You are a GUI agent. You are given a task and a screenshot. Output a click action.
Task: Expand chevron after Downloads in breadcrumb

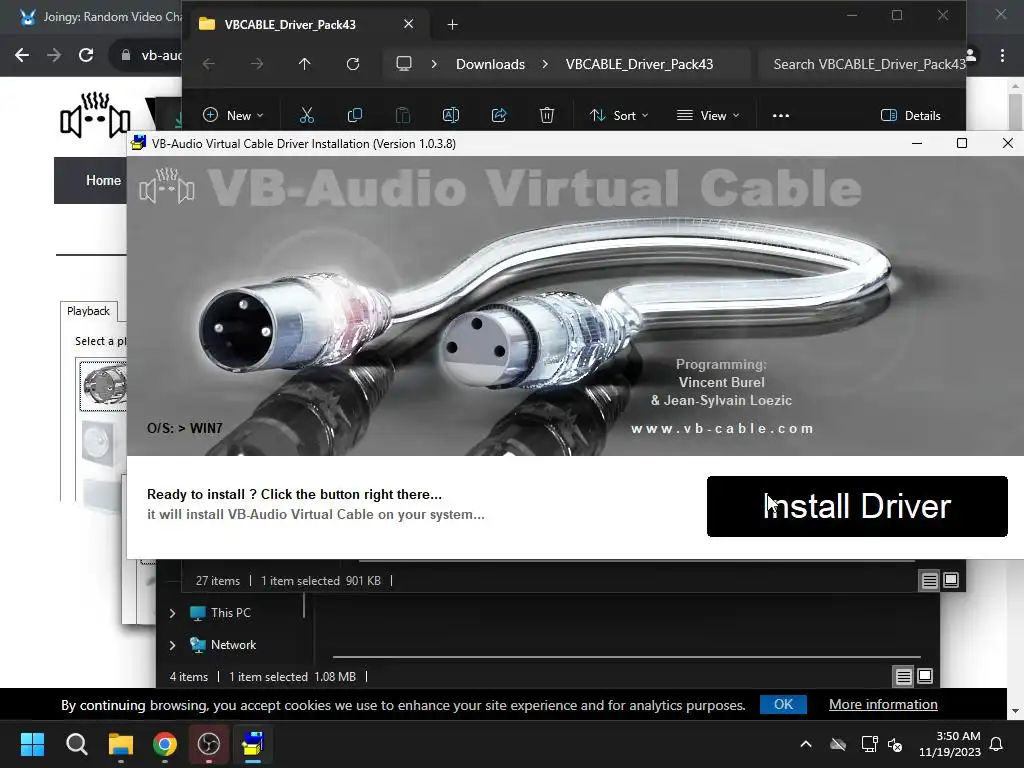(545, 64)
